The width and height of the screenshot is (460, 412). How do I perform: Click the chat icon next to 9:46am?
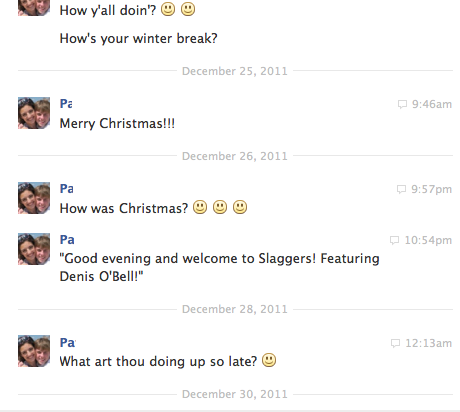point(402,104)
